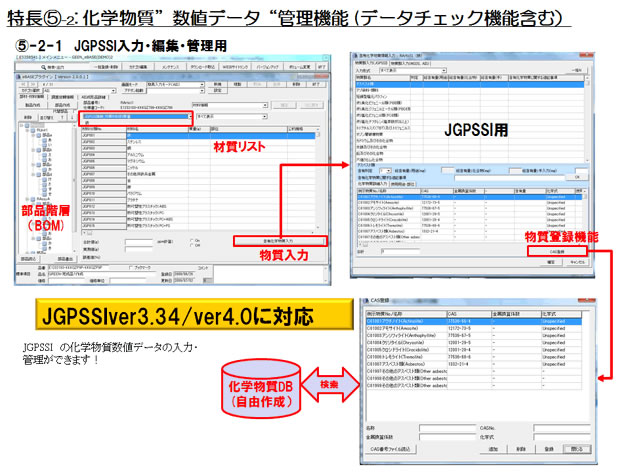Expand the RAssyA node in BOM tree

[x=27, y=199]
